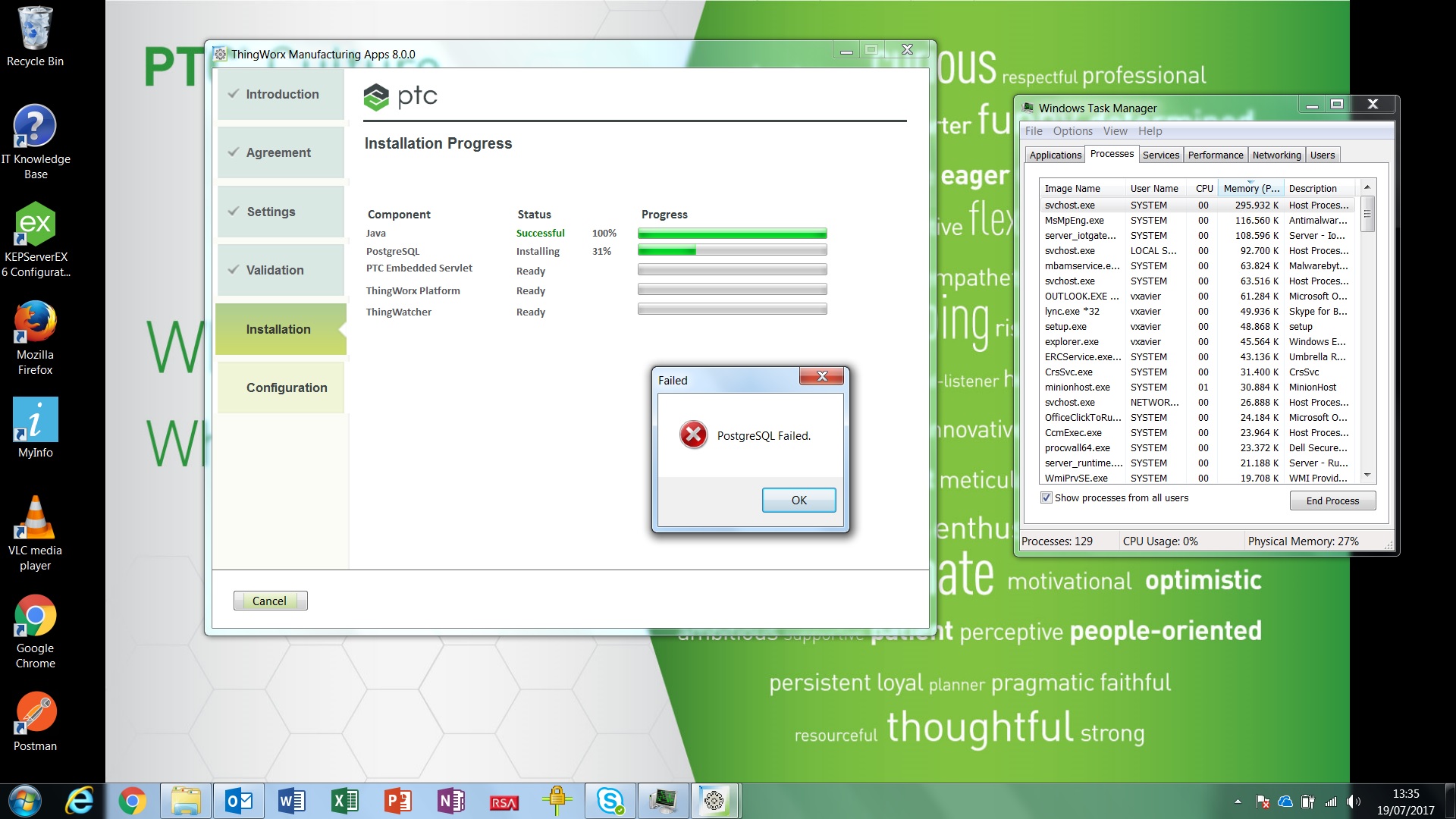Open the yellow padlock app in taskbar

(x=557, y=801)
